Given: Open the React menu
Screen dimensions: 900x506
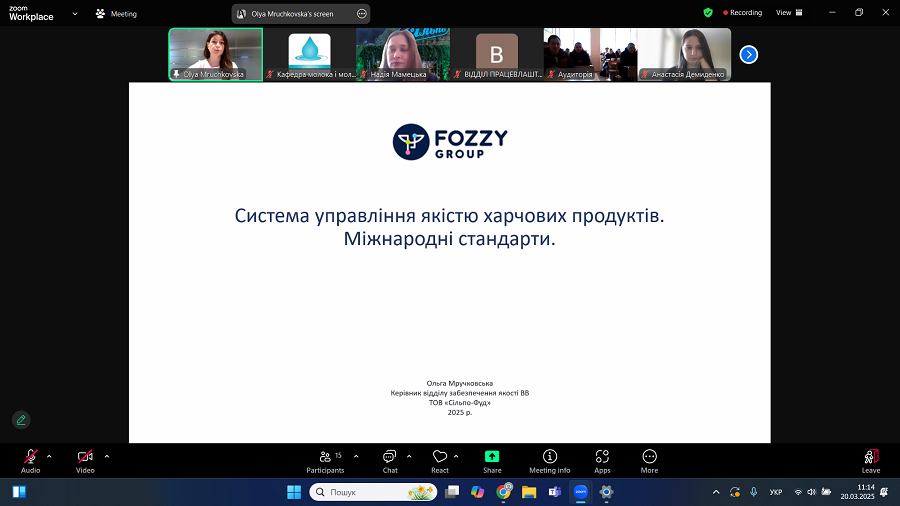Looking at the screenshot, I should click(x=440, y=461).
